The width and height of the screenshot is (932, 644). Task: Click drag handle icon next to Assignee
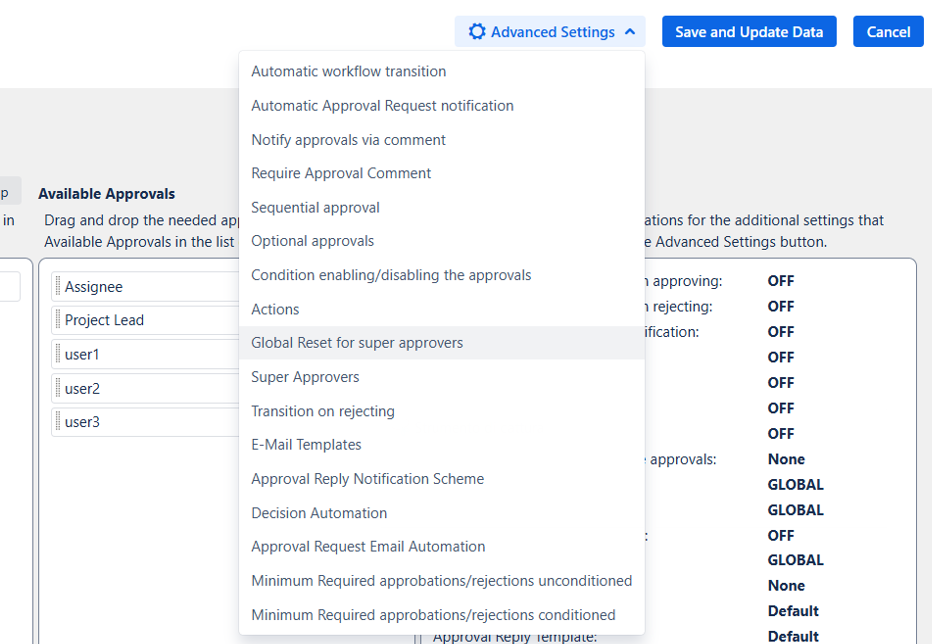(58, 287)
